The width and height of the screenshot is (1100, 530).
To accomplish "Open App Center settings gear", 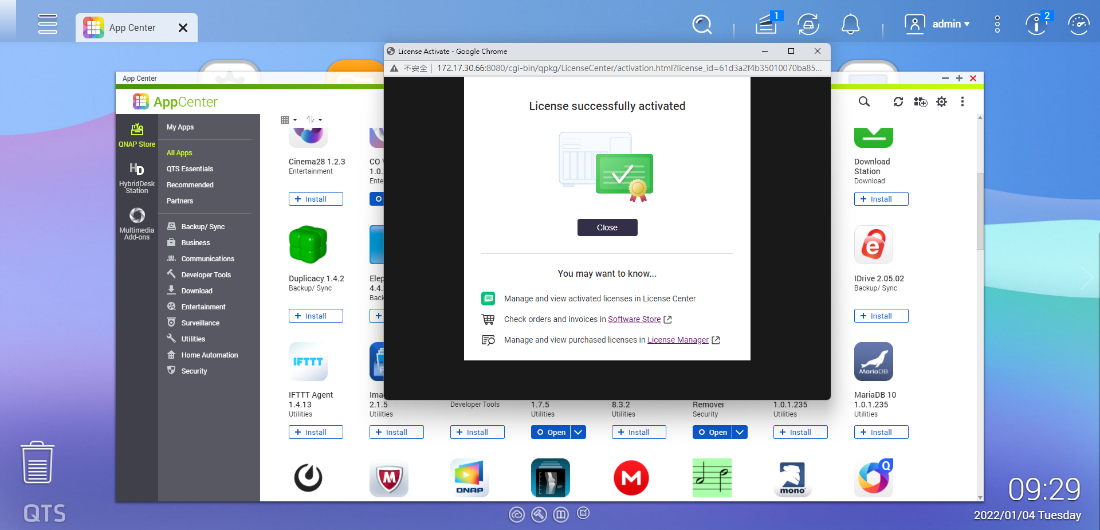I will 941,102.
